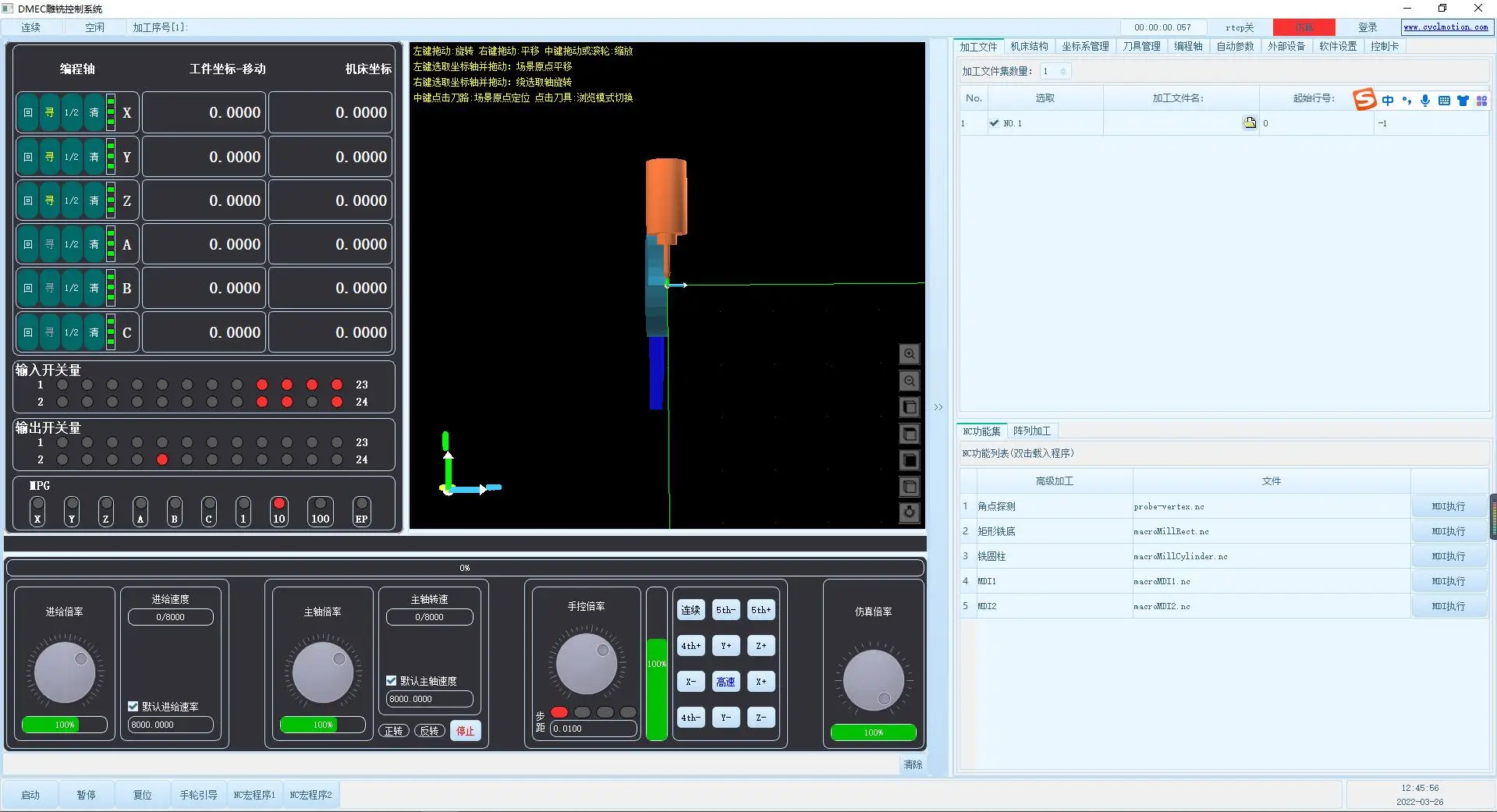
Task: Select MPG 100 multiplier toggle
Action: coord(320,510)
